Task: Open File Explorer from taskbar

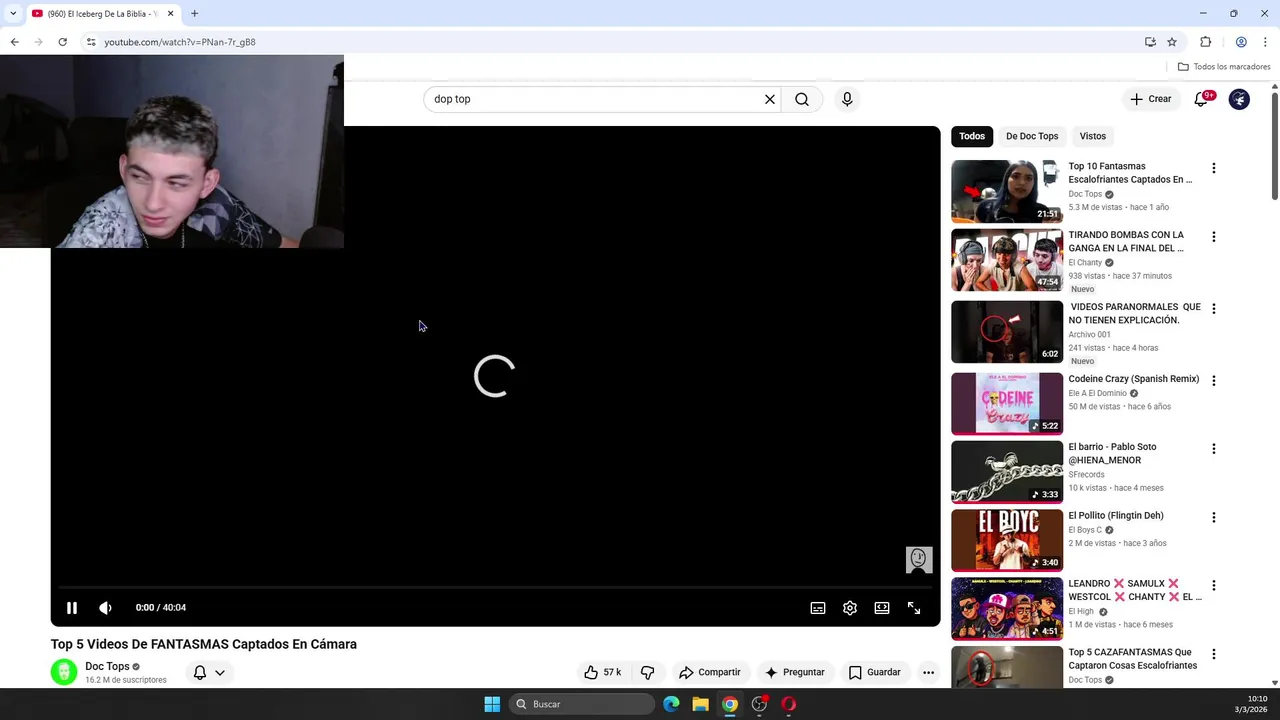Action: (x=701, y=704)
